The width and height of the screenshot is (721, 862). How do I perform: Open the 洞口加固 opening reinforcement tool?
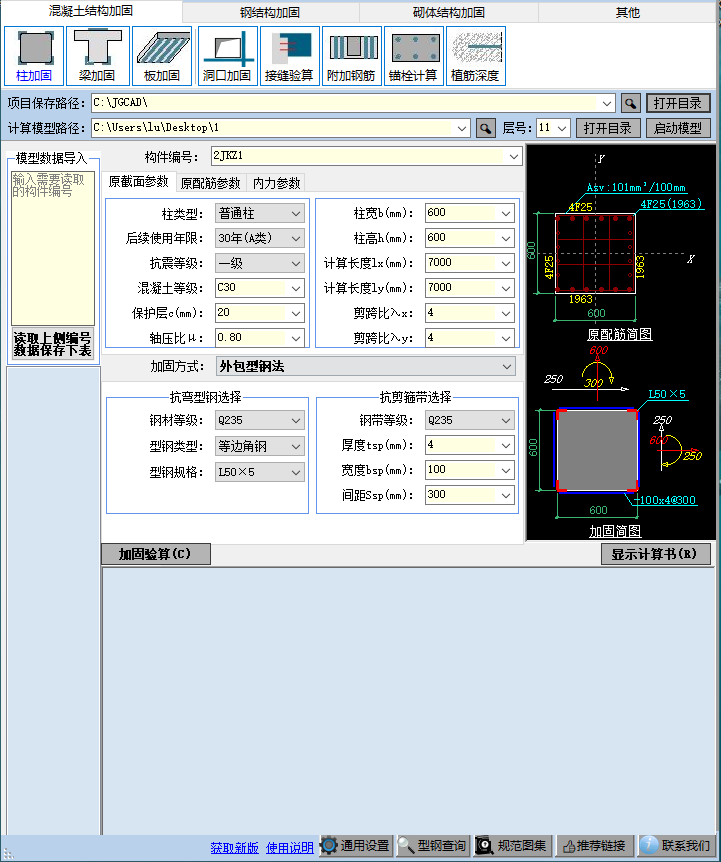click(226, 55)
